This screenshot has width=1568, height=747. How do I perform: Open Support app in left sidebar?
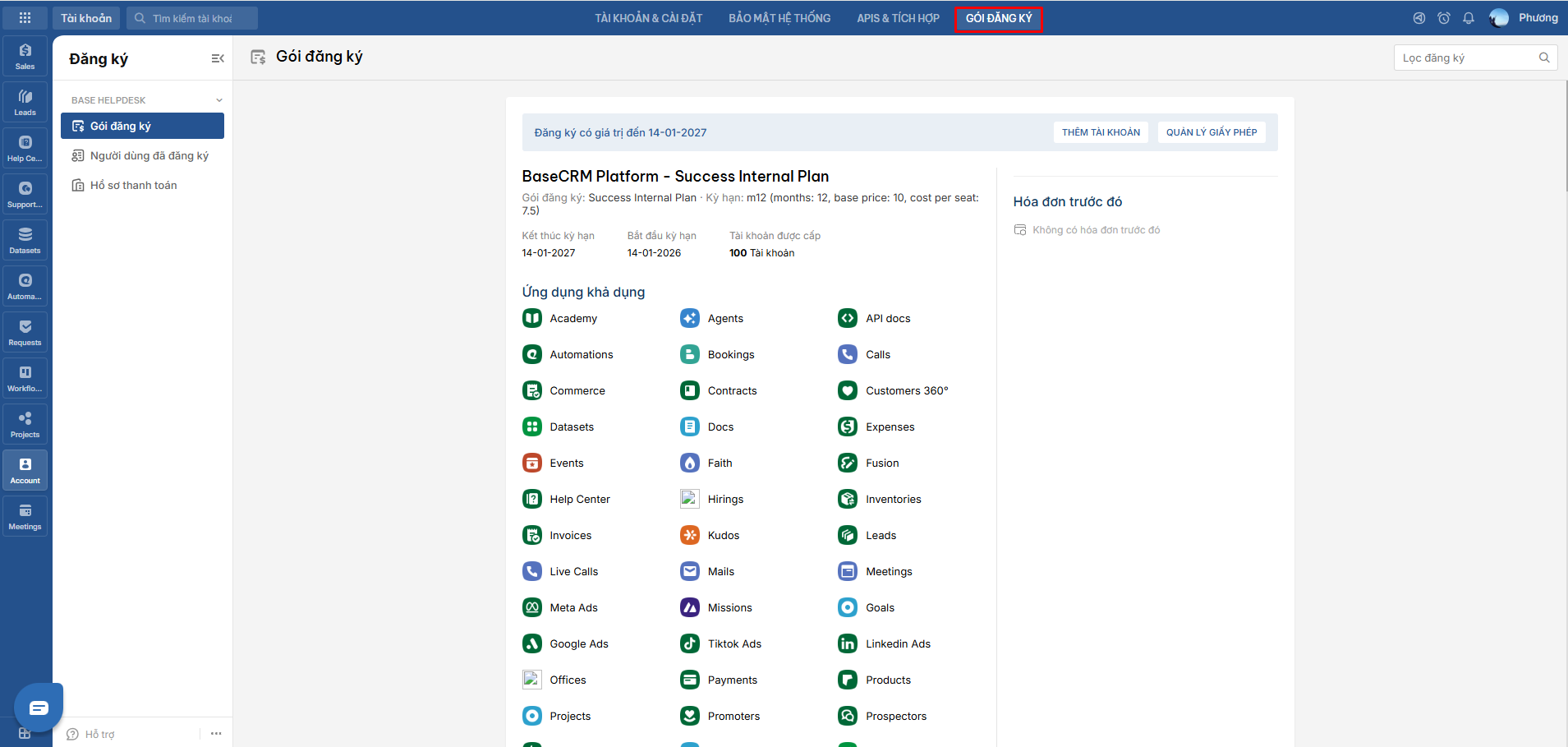click(x=25, y=194)
